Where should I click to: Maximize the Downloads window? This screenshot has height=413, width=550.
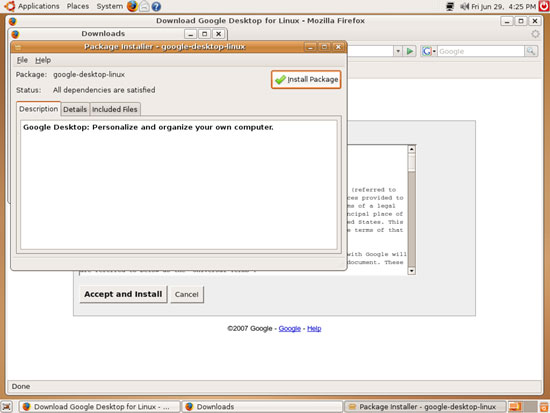[x=204, y=34]
